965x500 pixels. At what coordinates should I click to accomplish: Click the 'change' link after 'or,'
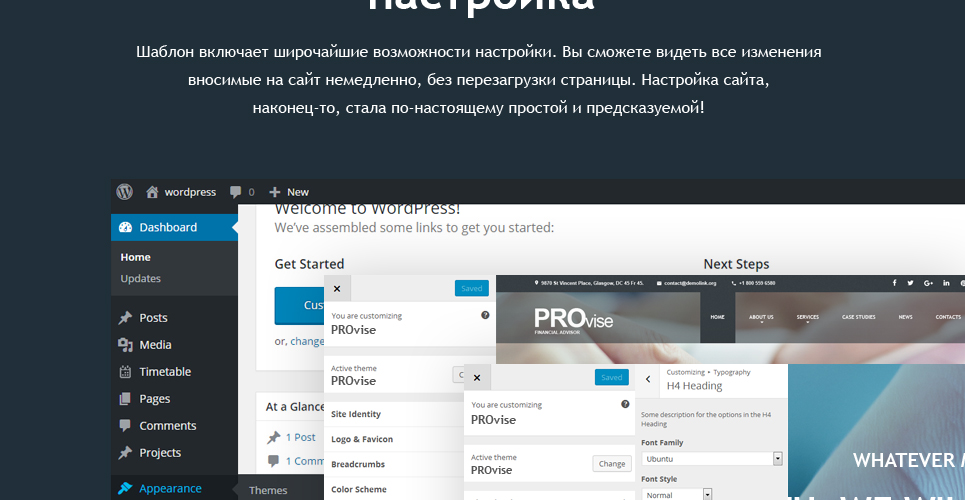[307, 341]
